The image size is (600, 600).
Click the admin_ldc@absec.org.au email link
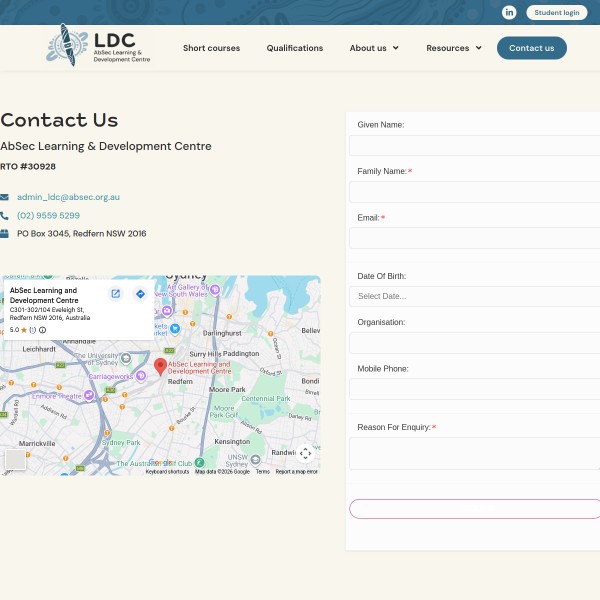coord(68,197)
